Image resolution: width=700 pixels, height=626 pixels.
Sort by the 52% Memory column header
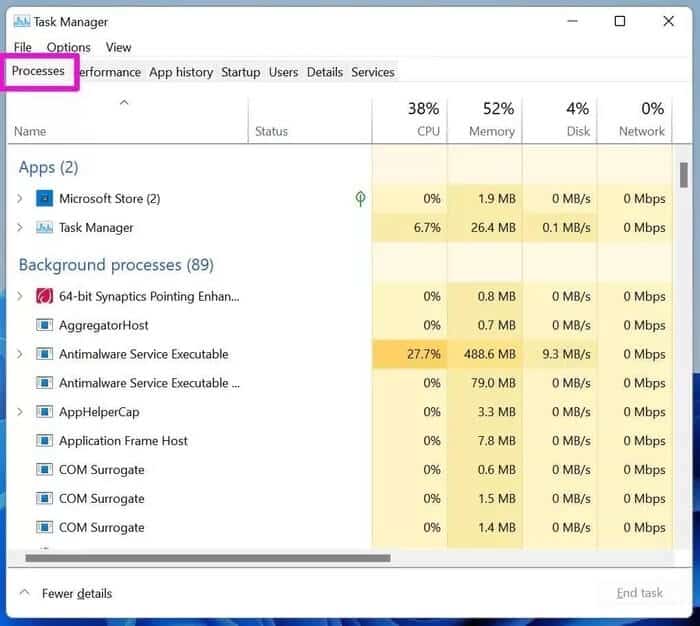485,119
